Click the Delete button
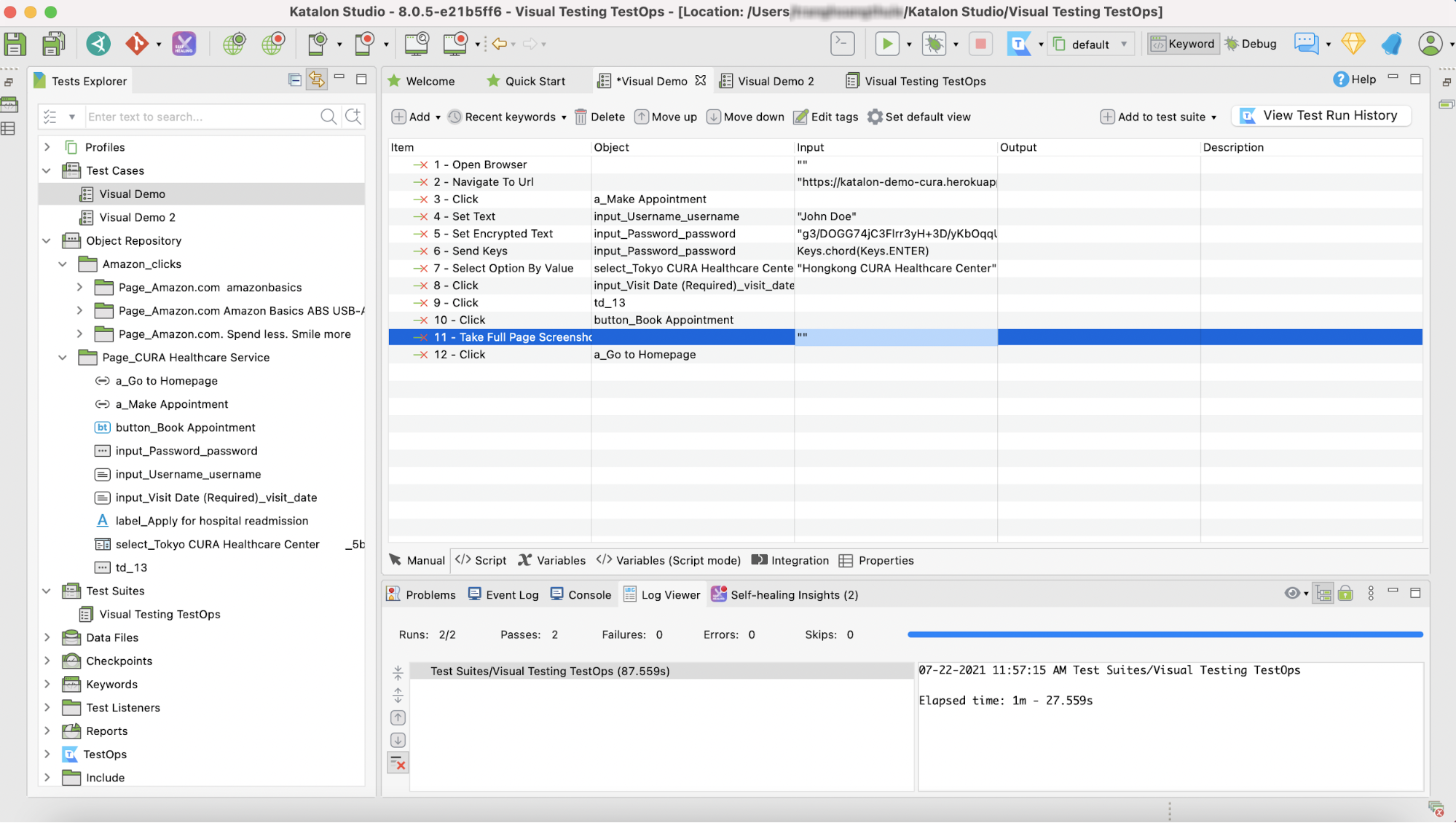Screen dimensions: 1456x823 pos(599,117)
